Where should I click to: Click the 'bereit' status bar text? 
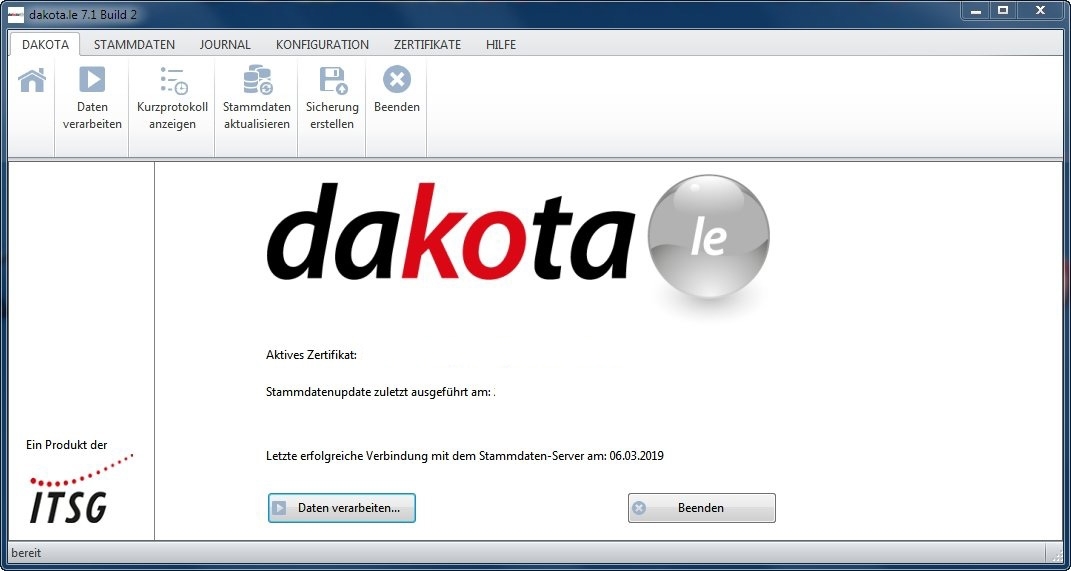[26, 553]
